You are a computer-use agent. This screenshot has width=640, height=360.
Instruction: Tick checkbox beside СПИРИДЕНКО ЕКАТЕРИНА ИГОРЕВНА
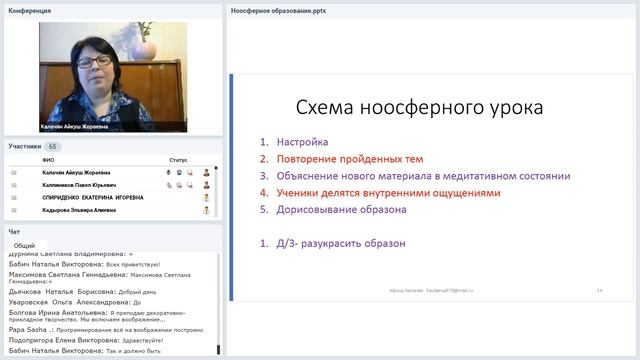pos(14,198)
